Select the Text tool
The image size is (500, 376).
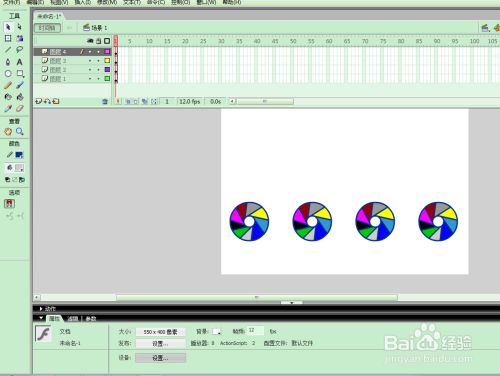(x=20, y=62)
